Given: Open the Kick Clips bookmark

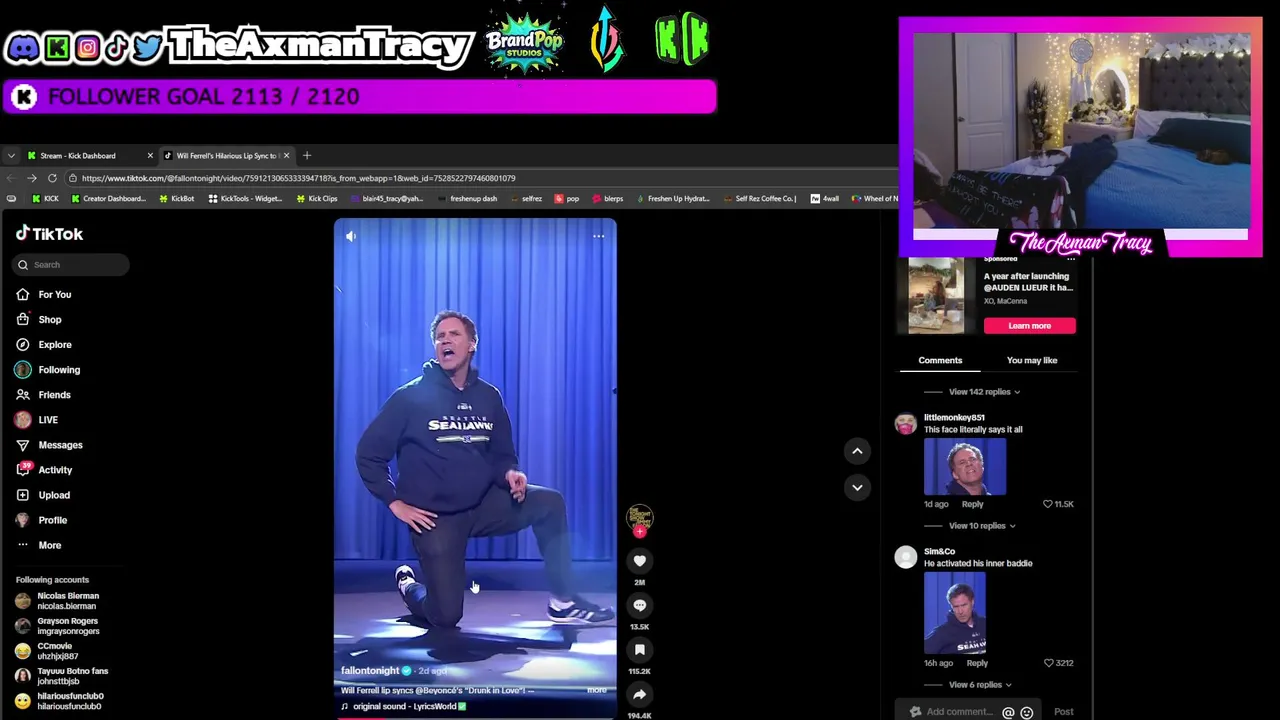Looking at the screenshot, I should click(x=317, y=199).
